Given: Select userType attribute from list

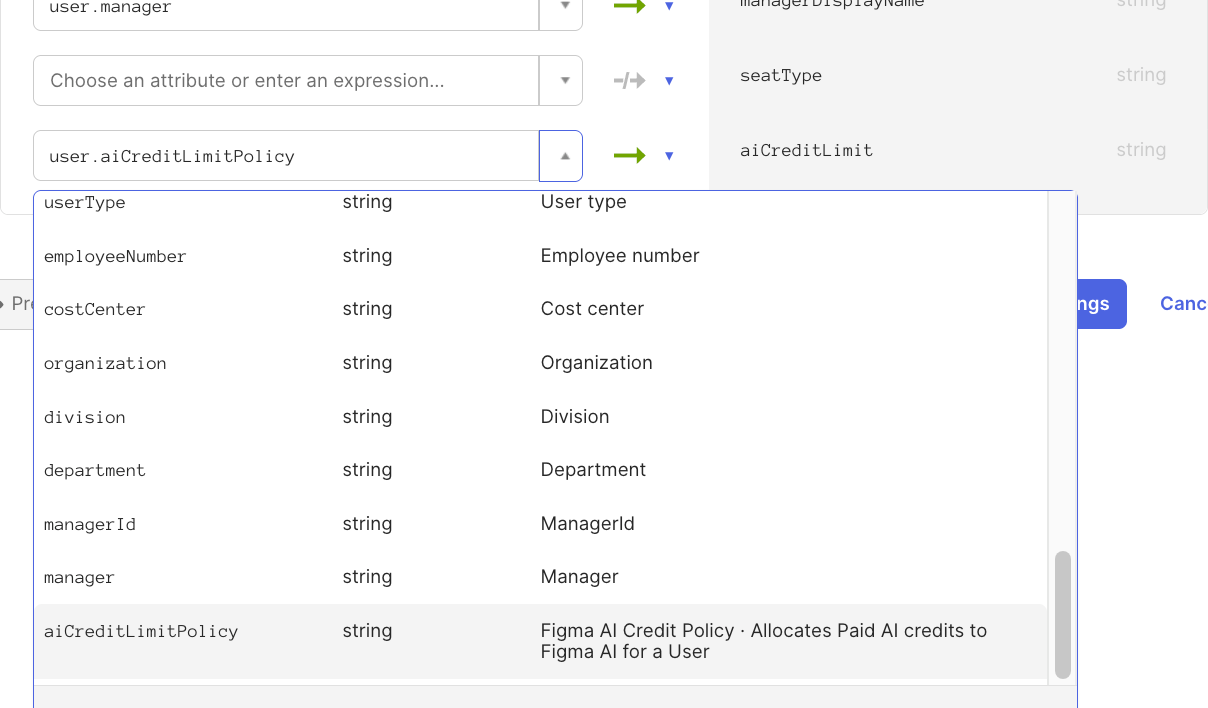Looking at the screenshot, I should tap(540, 203).
